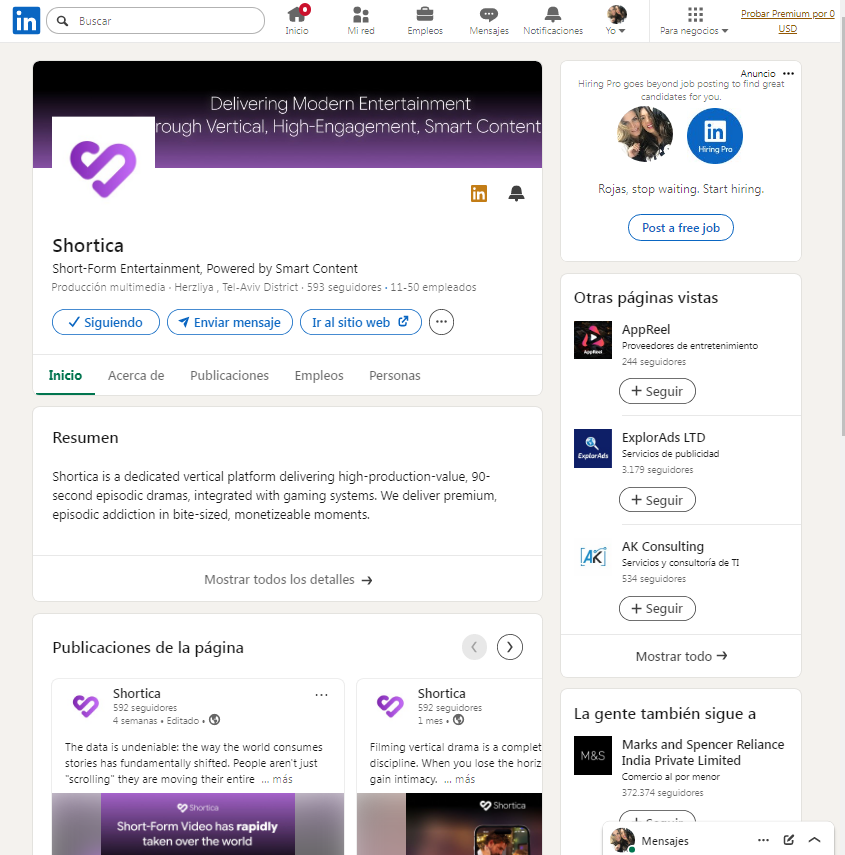This screenshot has width=845, height=855.
Task: Compose new message with pencil icon
Action: pyautogui.click(x=789, y=840)
